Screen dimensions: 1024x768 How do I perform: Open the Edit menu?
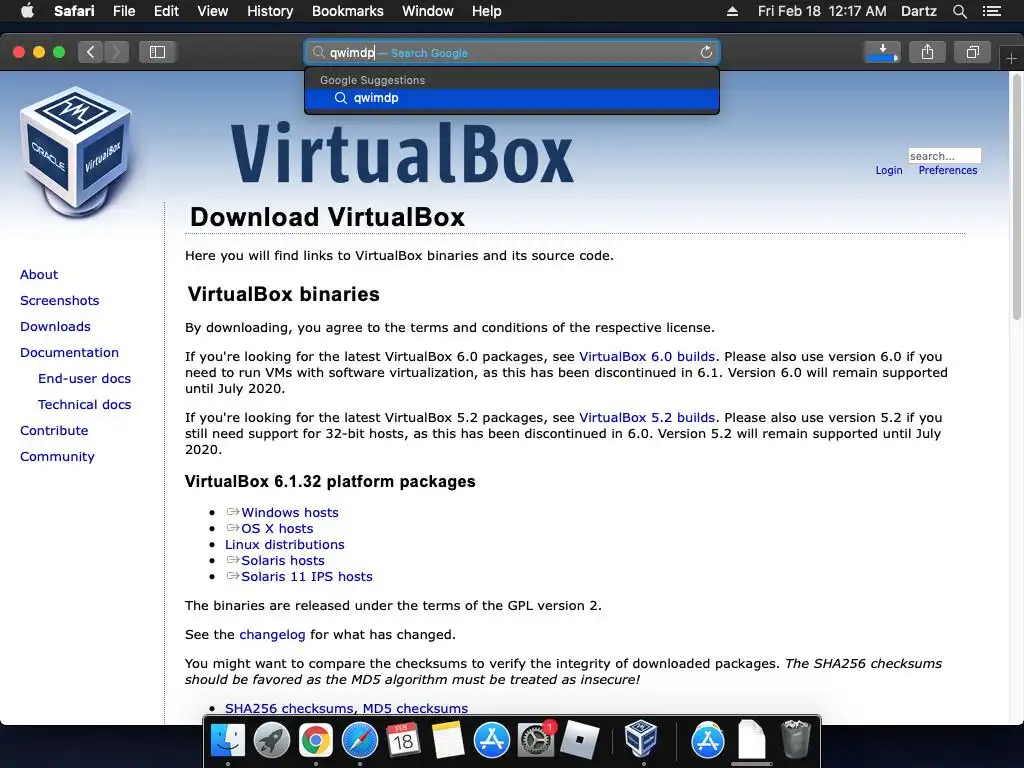coord(166,11)
